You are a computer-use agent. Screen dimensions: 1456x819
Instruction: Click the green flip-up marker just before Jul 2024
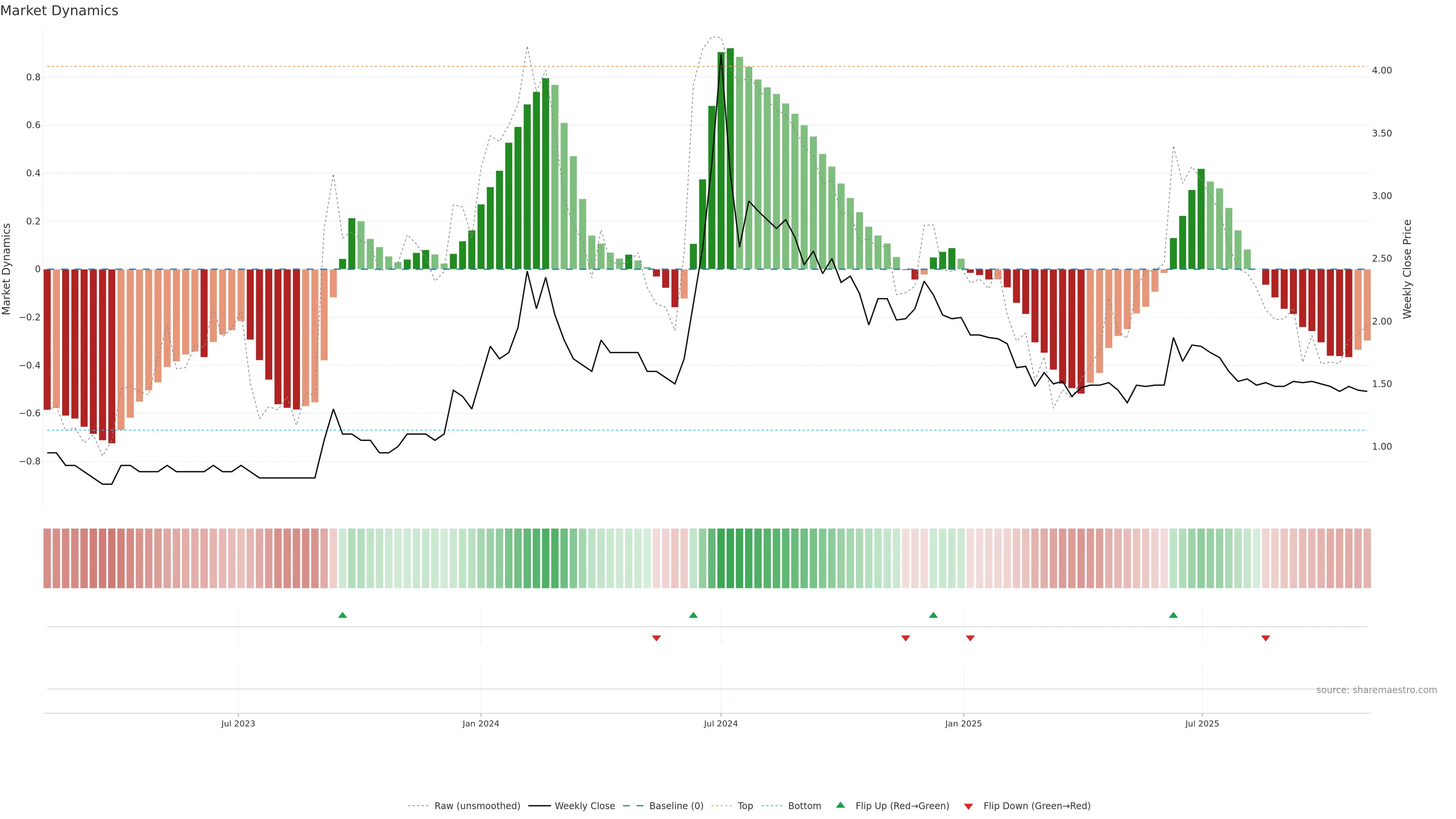coord(693,615)
